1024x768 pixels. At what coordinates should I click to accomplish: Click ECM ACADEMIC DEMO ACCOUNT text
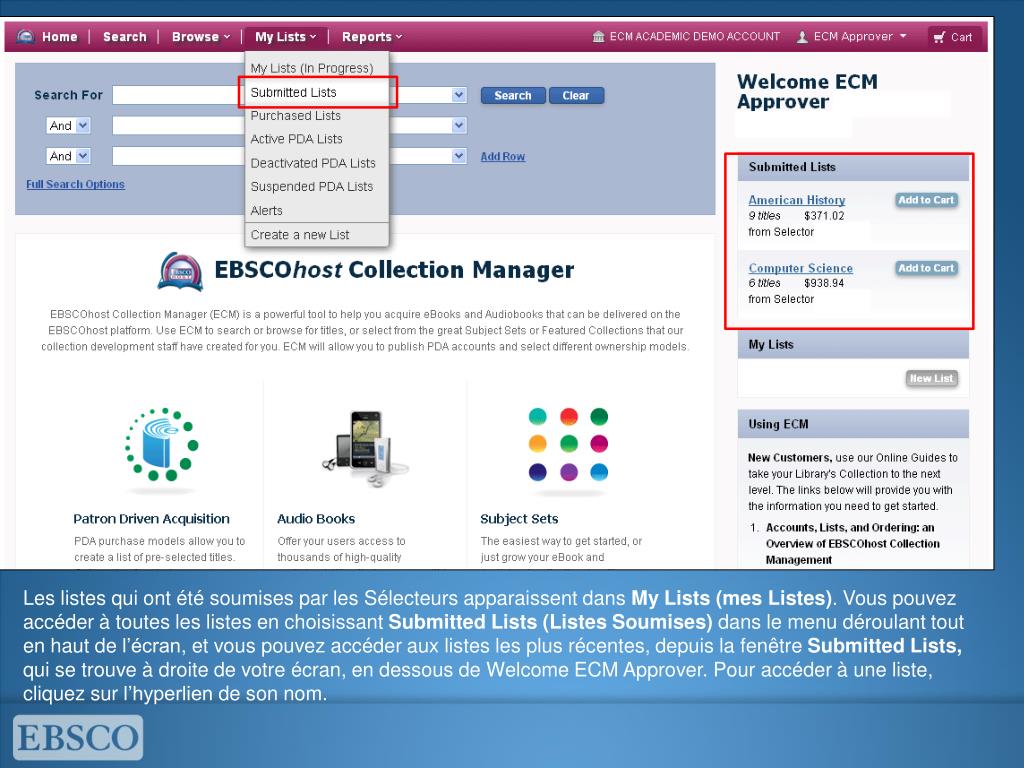coord(695,37)
